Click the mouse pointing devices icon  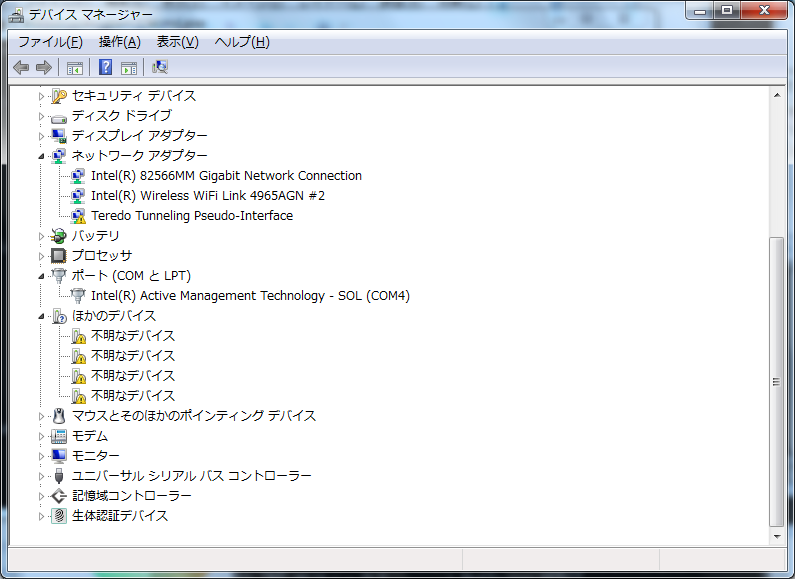pos(59,416)
